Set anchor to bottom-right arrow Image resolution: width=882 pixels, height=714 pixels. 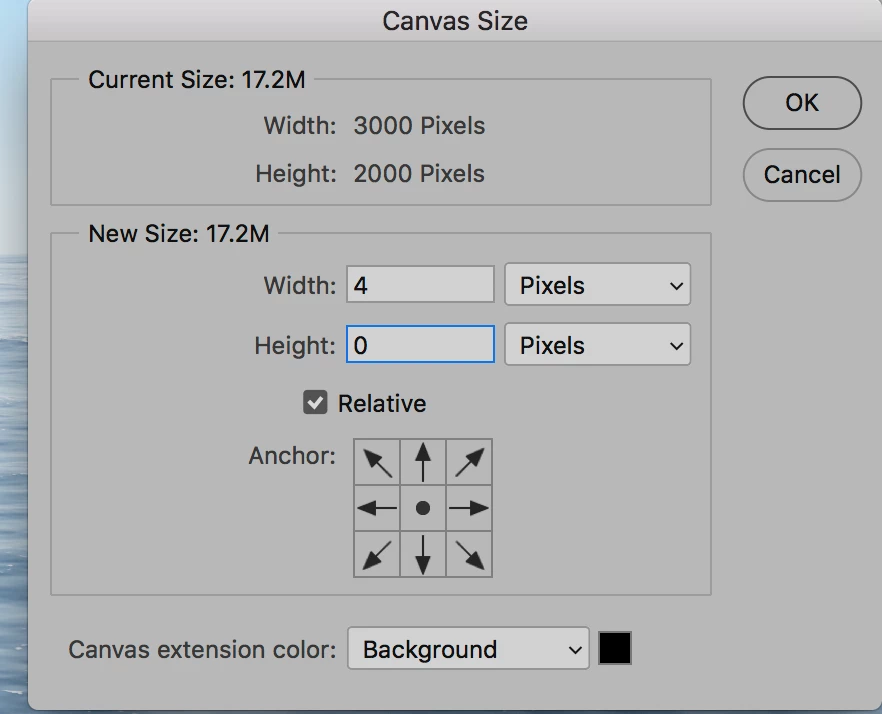[469, 554]
